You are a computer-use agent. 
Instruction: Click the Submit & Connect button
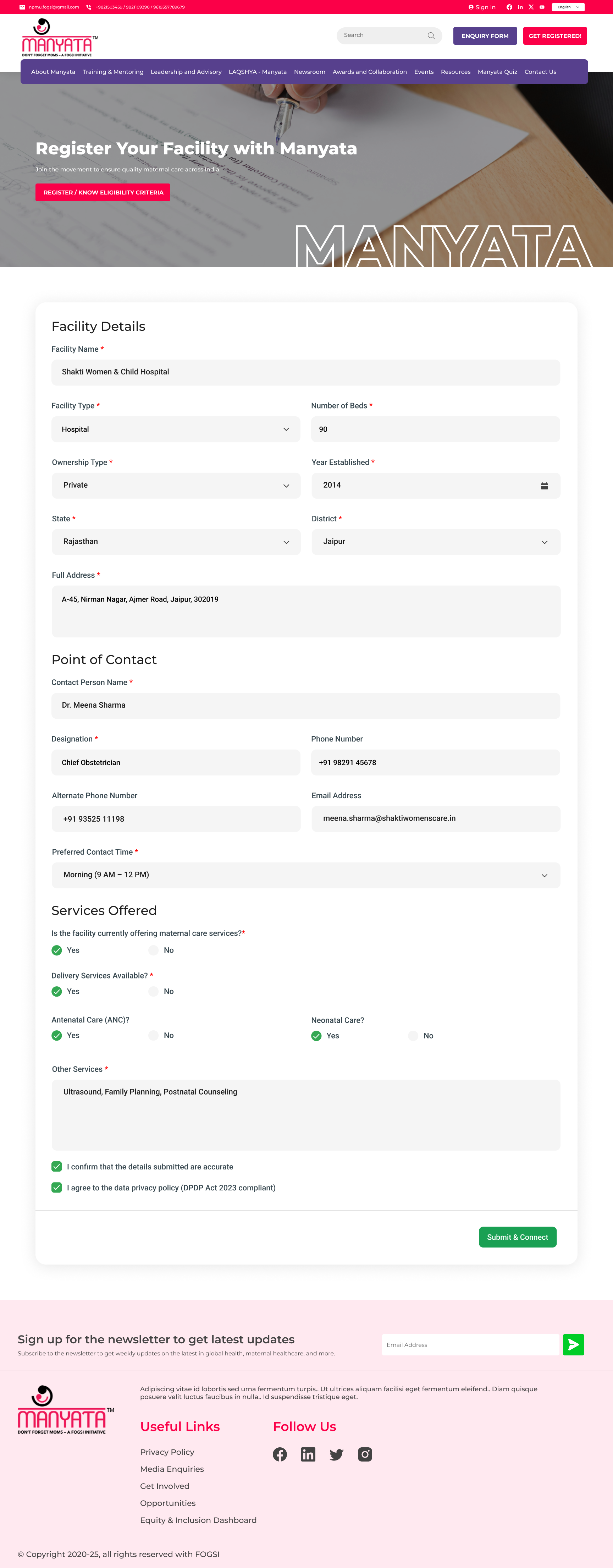(x=517, y=1237)
